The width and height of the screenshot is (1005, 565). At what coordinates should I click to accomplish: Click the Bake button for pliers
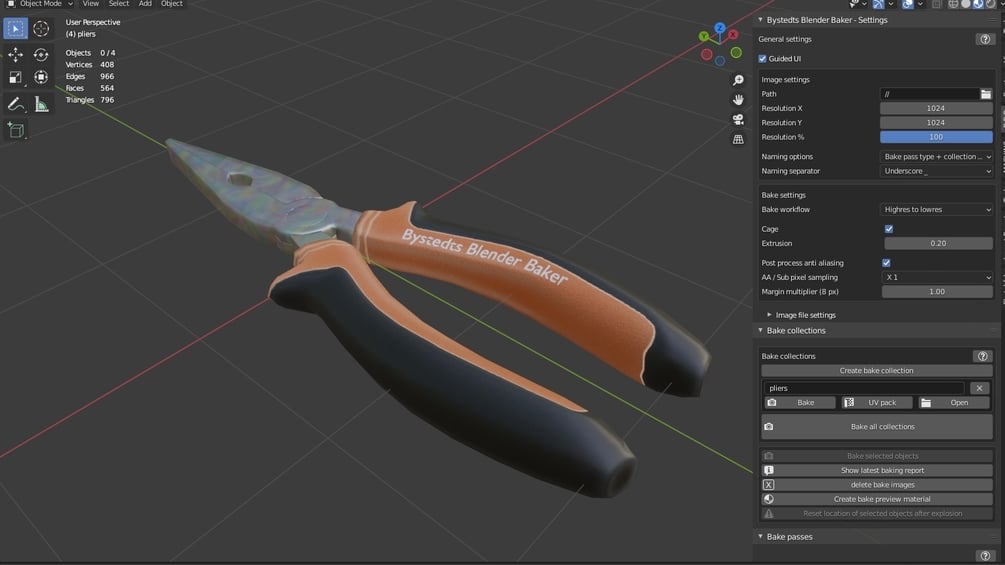coord(799,403)
